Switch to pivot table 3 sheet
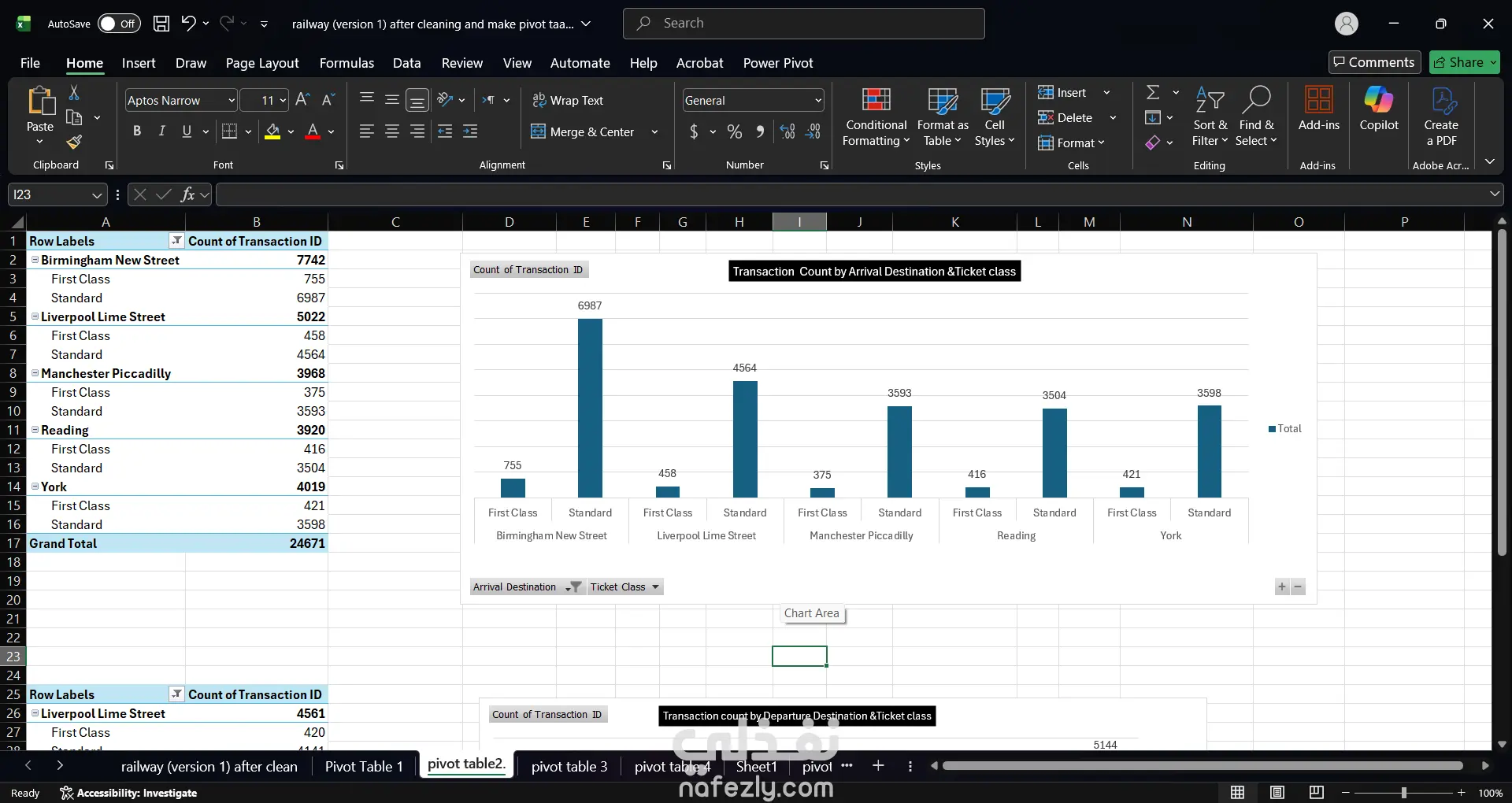The image size is (1512, 803). pos(569,766)
